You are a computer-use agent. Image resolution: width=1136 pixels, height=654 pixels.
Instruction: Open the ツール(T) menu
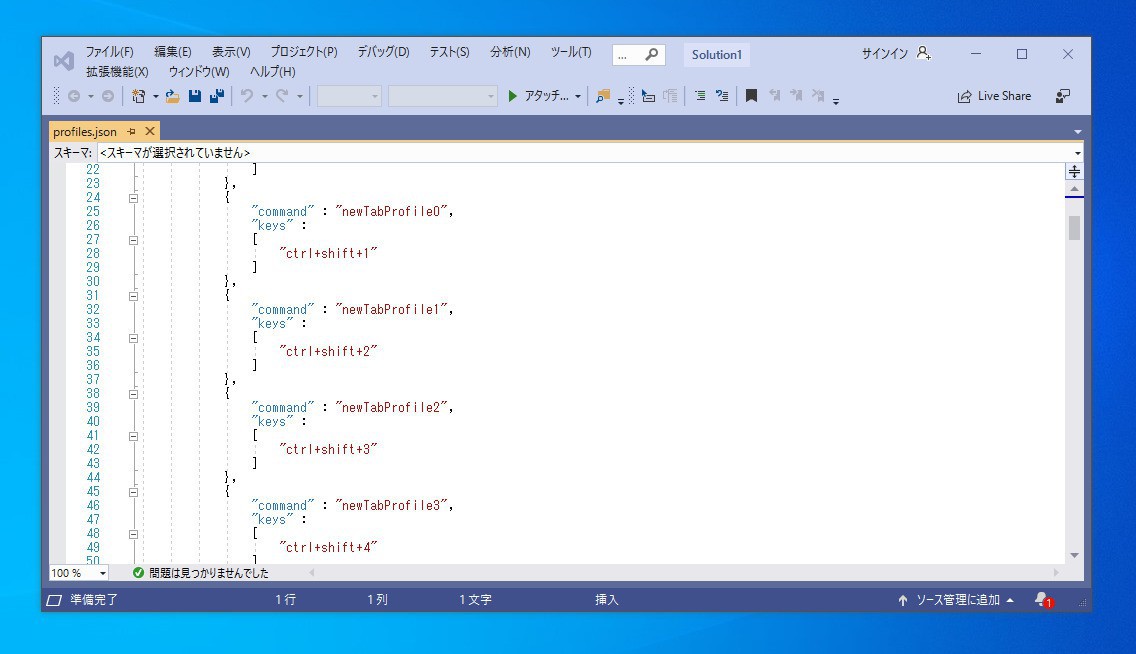(x=571, y=52)
